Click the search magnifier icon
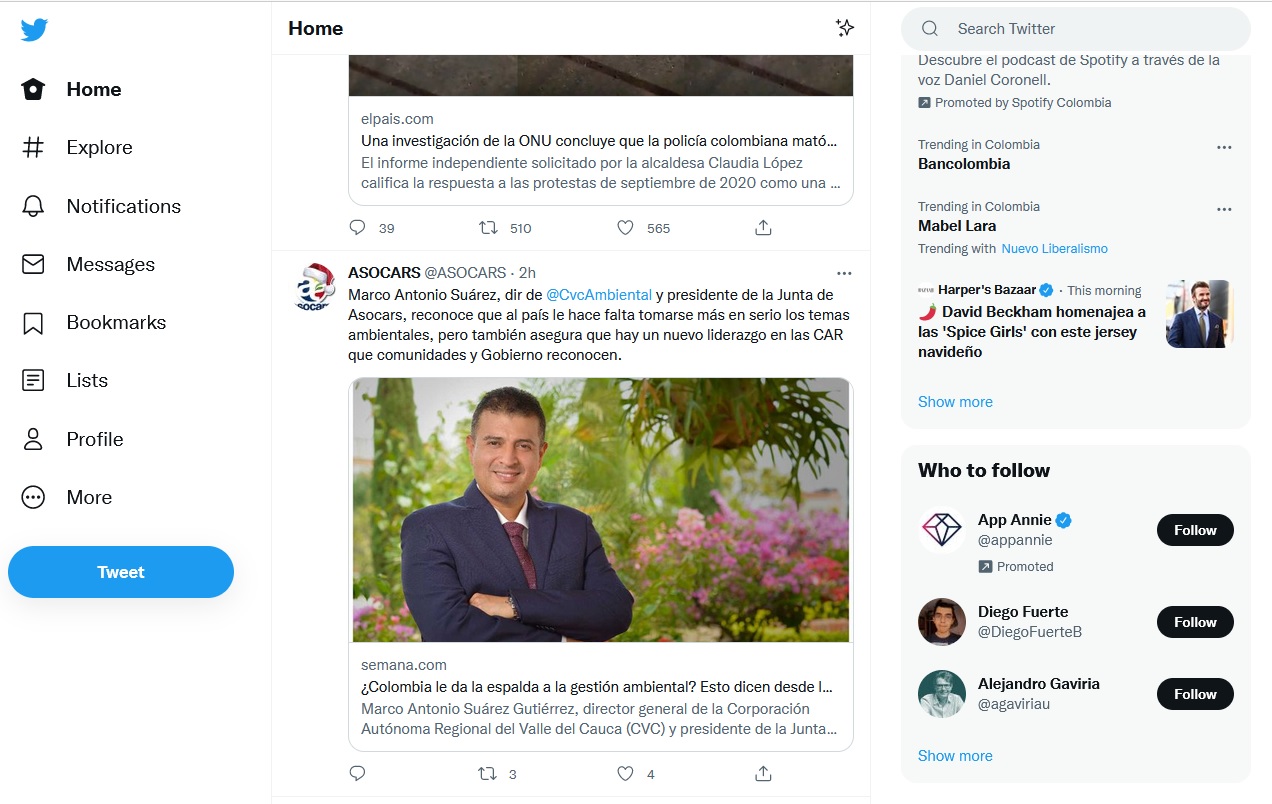 point(930,29)
